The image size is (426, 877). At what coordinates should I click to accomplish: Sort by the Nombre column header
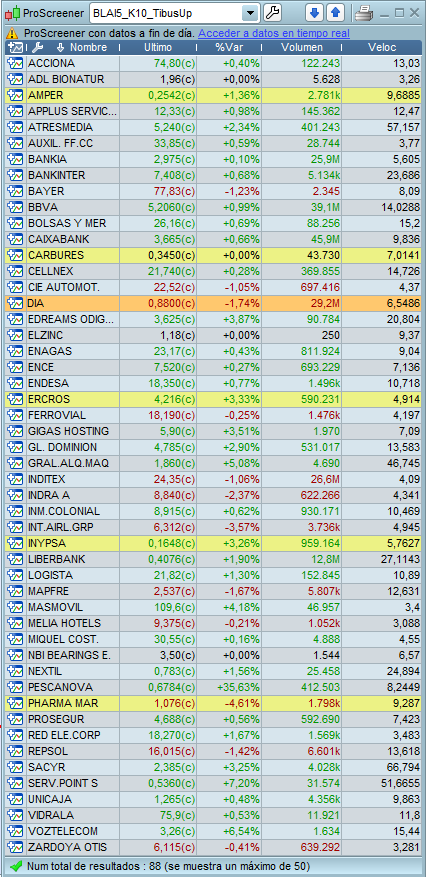point(88,48)
